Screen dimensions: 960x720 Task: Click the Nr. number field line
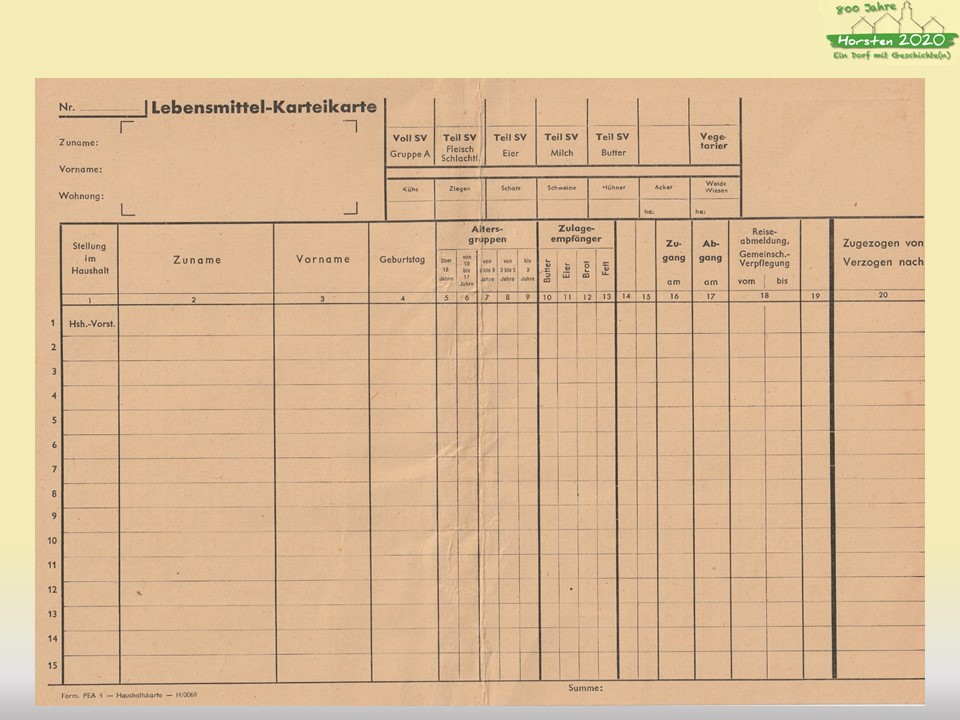click(x=111, y=108)
